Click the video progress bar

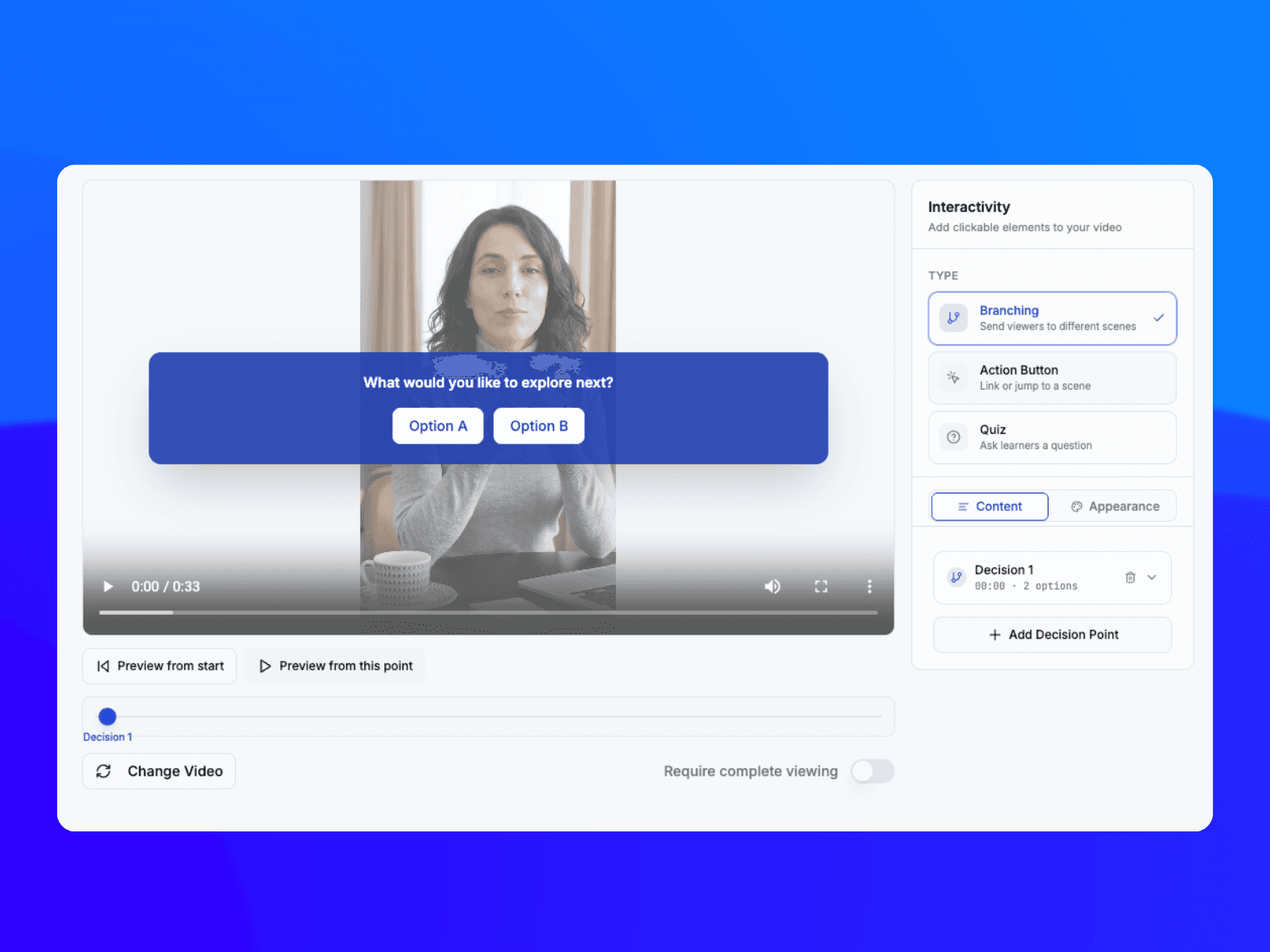[488, 612]
